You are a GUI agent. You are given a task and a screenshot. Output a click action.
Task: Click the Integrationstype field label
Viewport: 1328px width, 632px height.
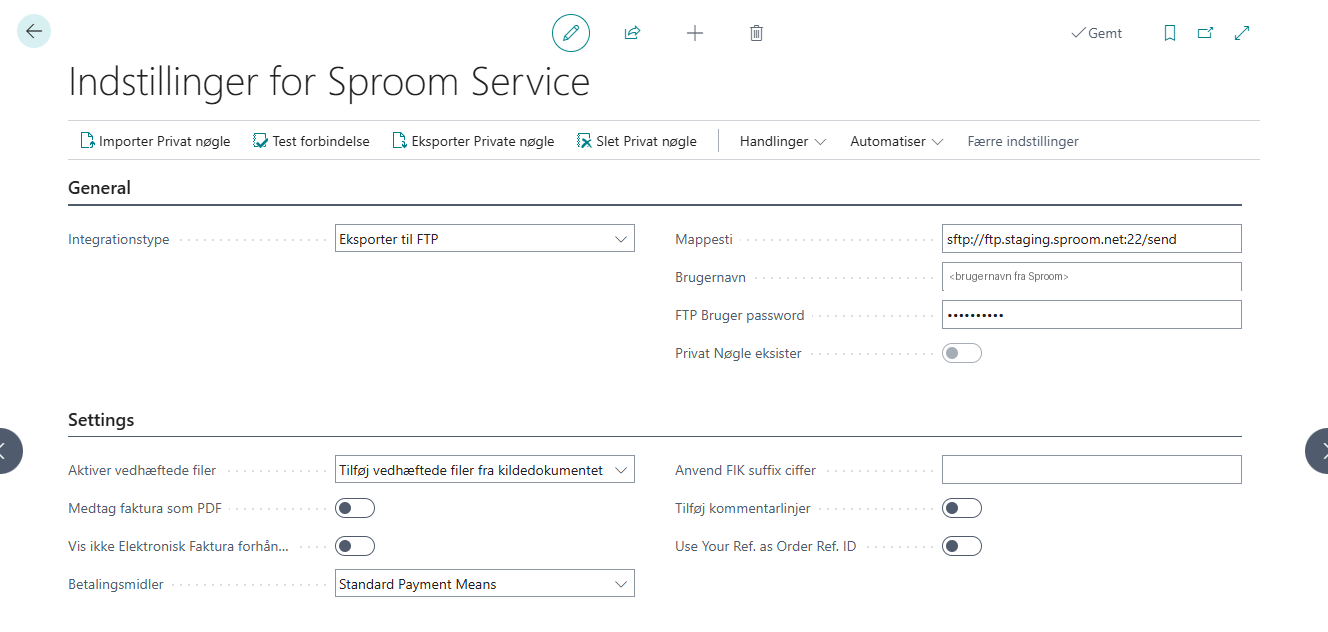click(x=119, y=239)
